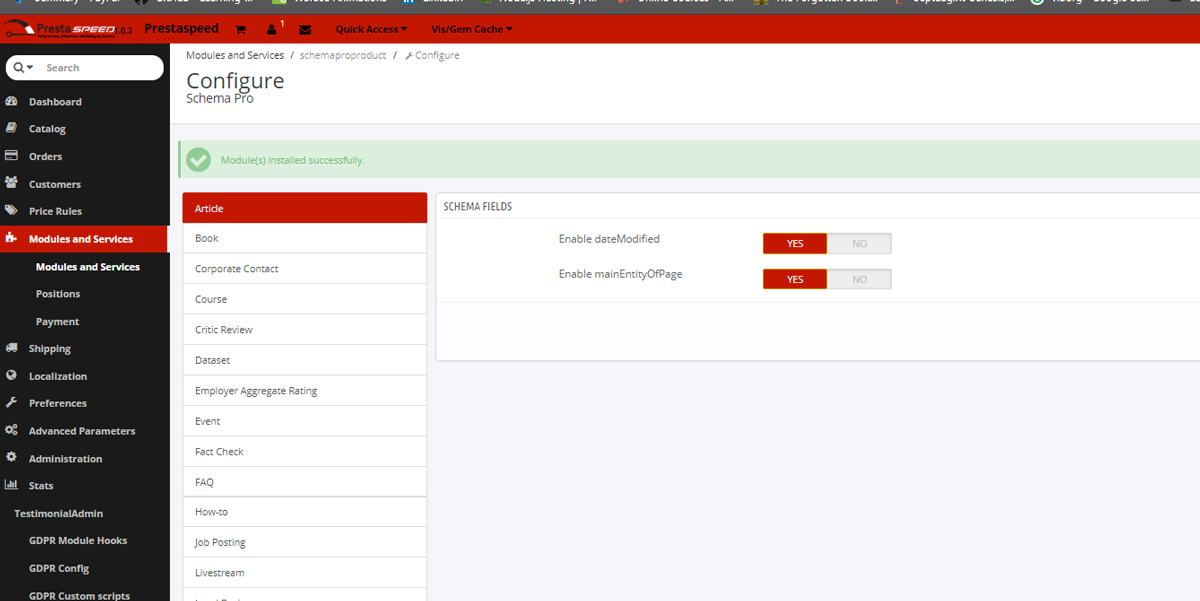Open the shopping cart icon in header
Image resolution: width=1200 pixels, height=601 pixels.
tap(241, 30)
